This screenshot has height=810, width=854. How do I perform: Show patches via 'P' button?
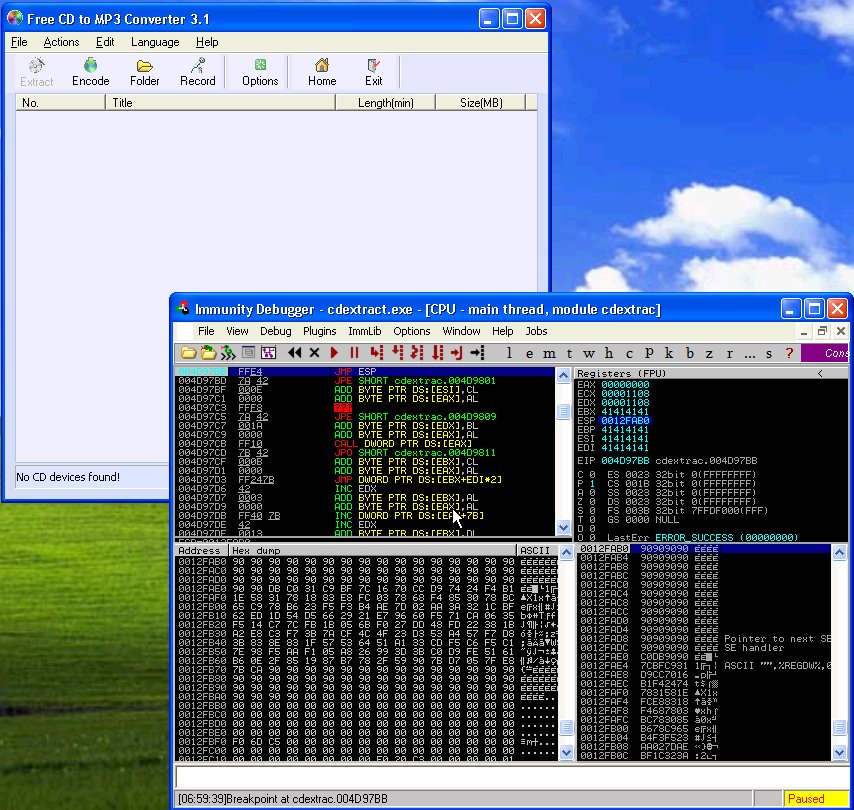tap(649, 354)
